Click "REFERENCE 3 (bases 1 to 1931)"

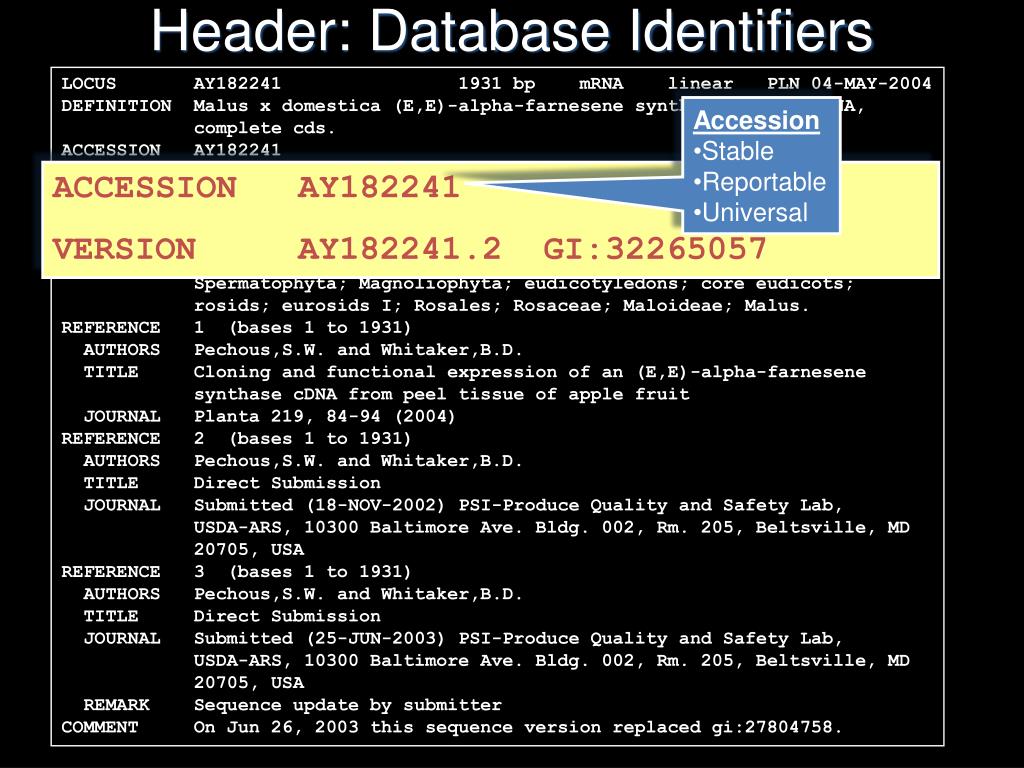(236, 572)
